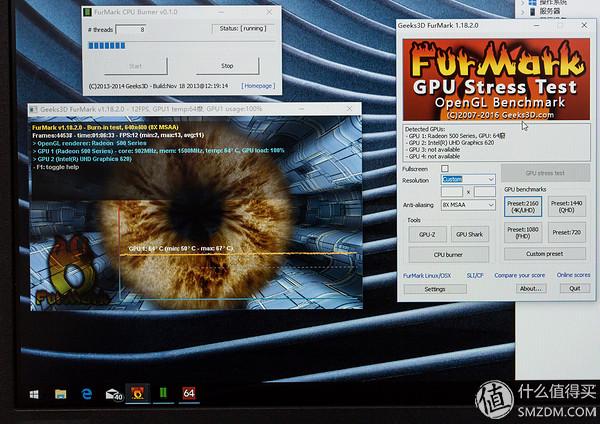This screenshot has width=600, height=424.
Task: Open SLI/CF link
Action: [475, 275]
